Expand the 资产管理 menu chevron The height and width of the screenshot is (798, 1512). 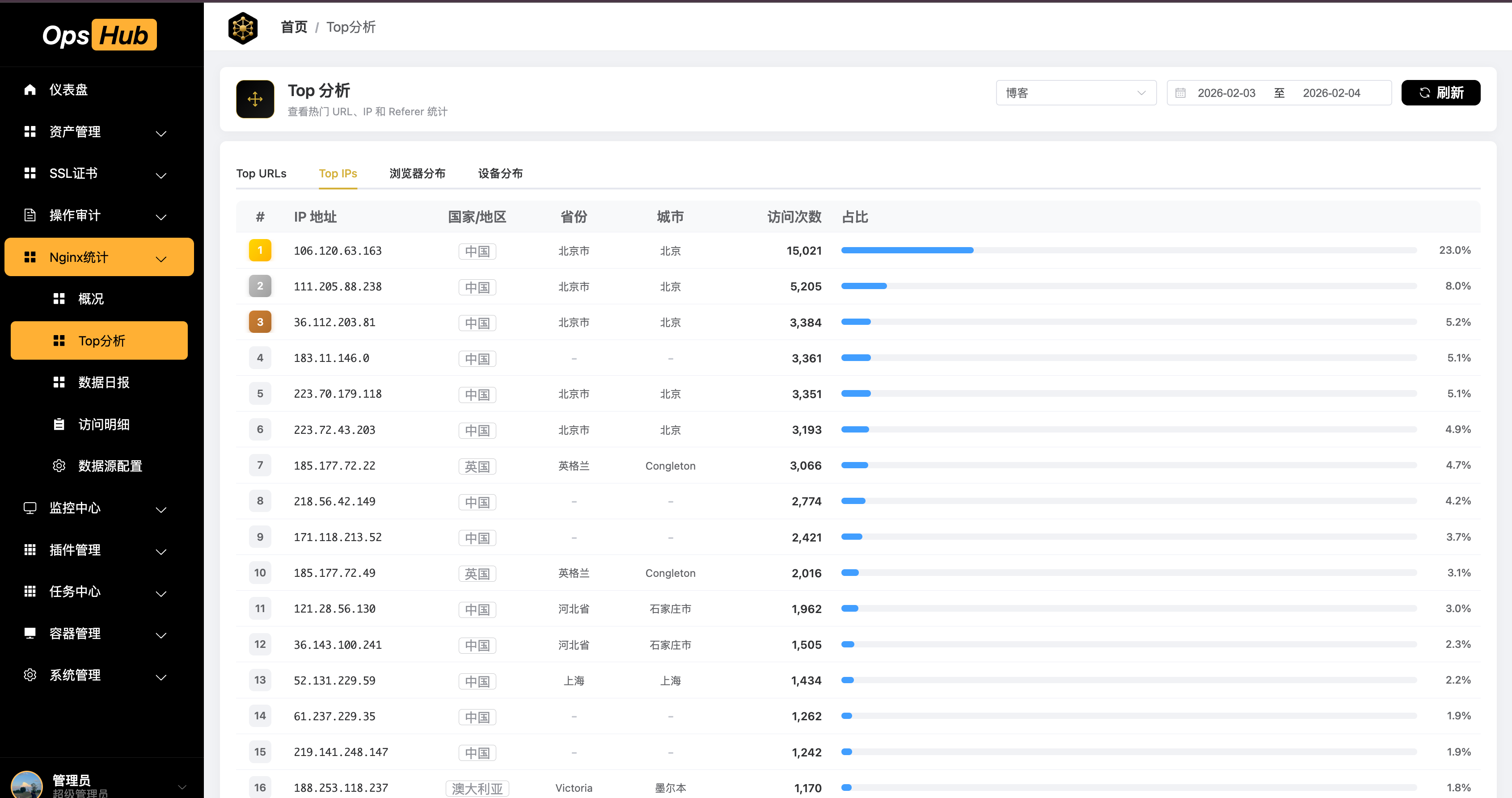point(161,133)
